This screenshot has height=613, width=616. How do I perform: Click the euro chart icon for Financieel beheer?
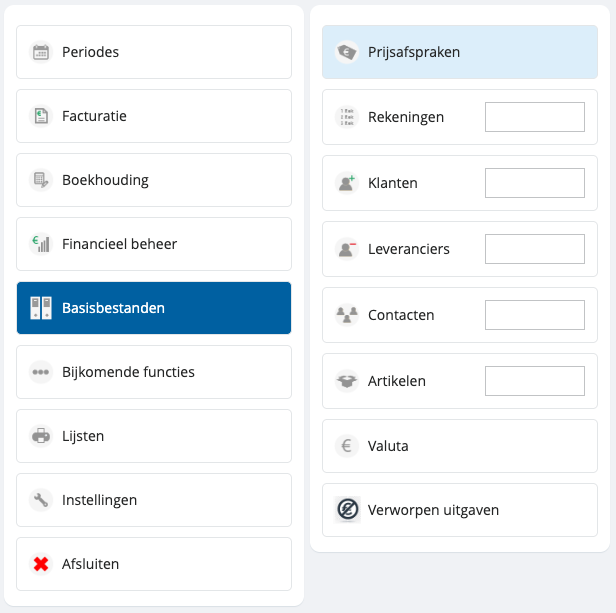[41, 244]
